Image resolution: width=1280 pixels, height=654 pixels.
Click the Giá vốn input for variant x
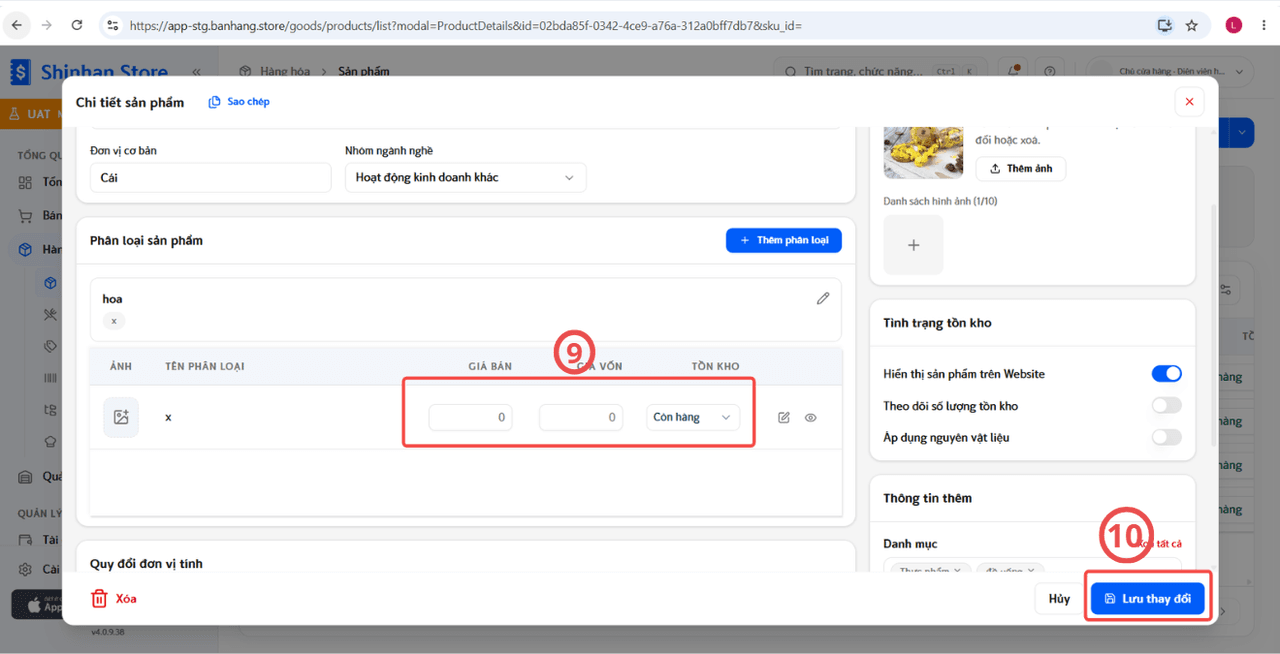coord(581,417)
